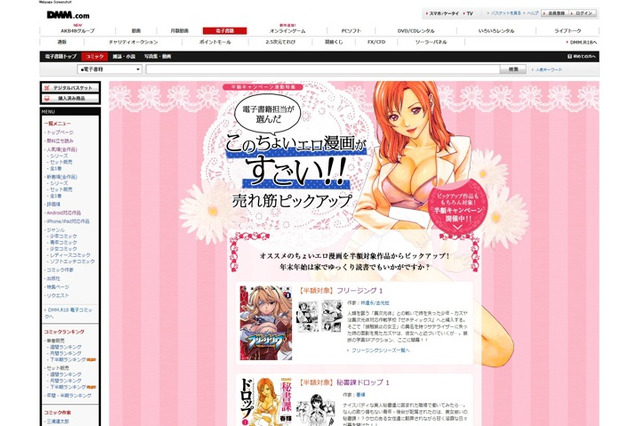This screenshot has width=640, height=426.
Task: Select the 写真集・動画 tab
Action: click(157, 57)
